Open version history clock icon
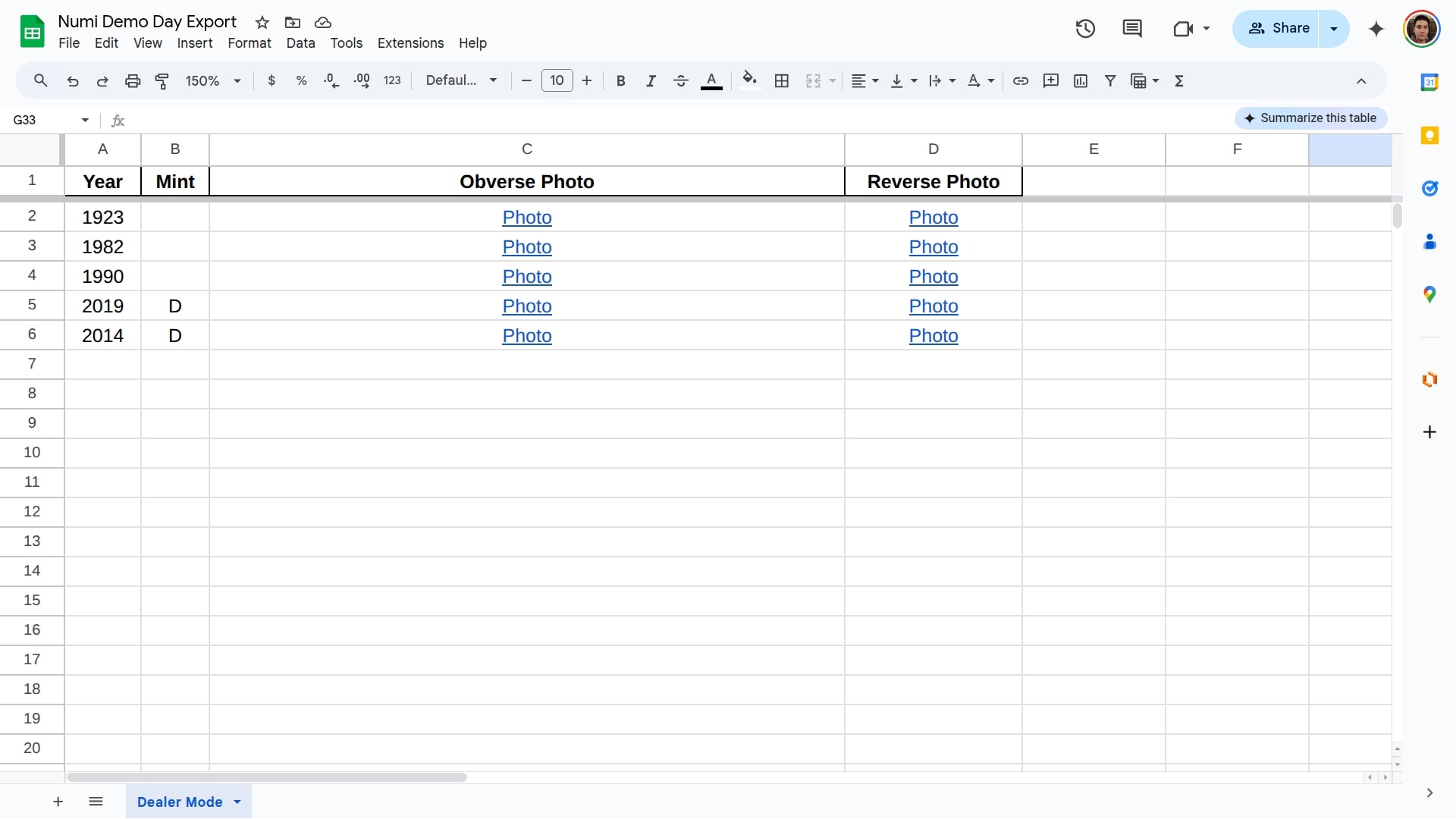1456x819 pixels. pos(1085,29)
